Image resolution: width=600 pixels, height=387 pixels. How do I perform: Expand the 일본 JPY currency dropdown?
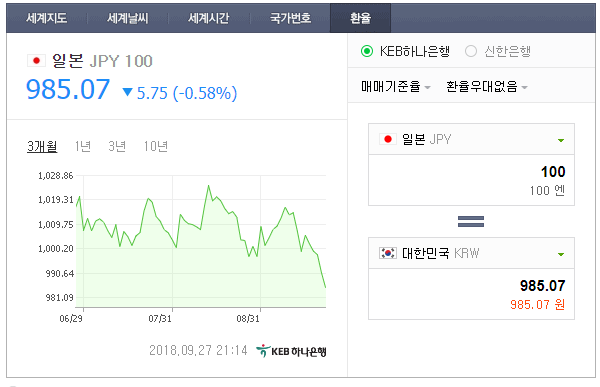tap(471, 139)
